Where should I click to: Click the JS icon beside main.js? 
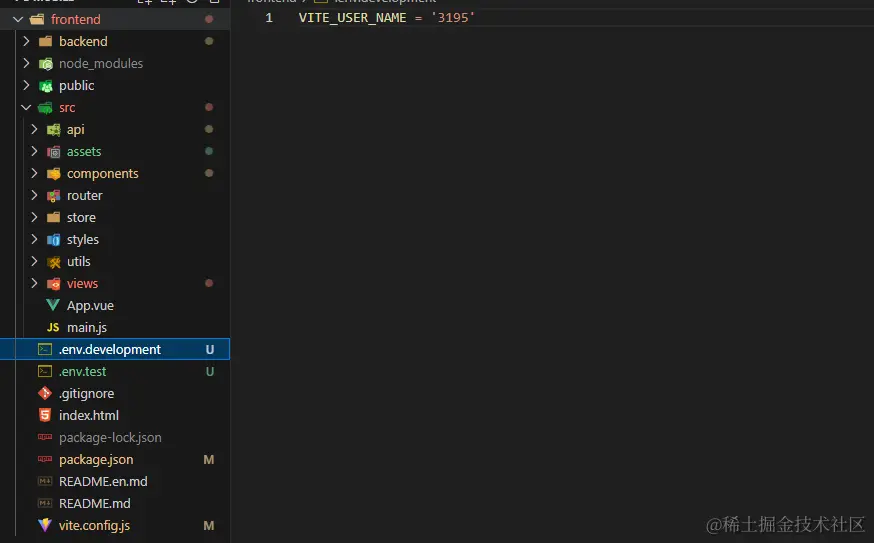(53, 327)
